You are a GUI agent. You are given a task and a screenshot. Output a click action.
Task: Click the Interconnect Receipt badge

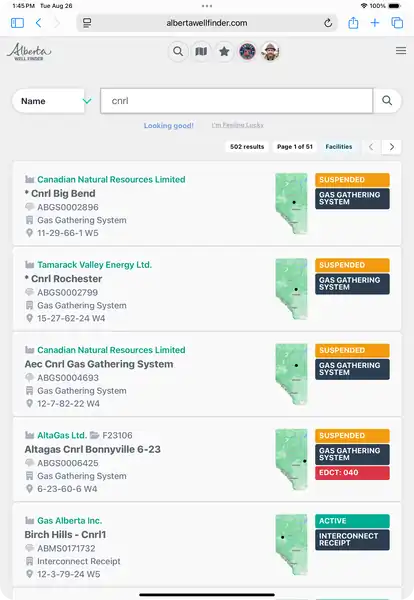click(352, 540)
